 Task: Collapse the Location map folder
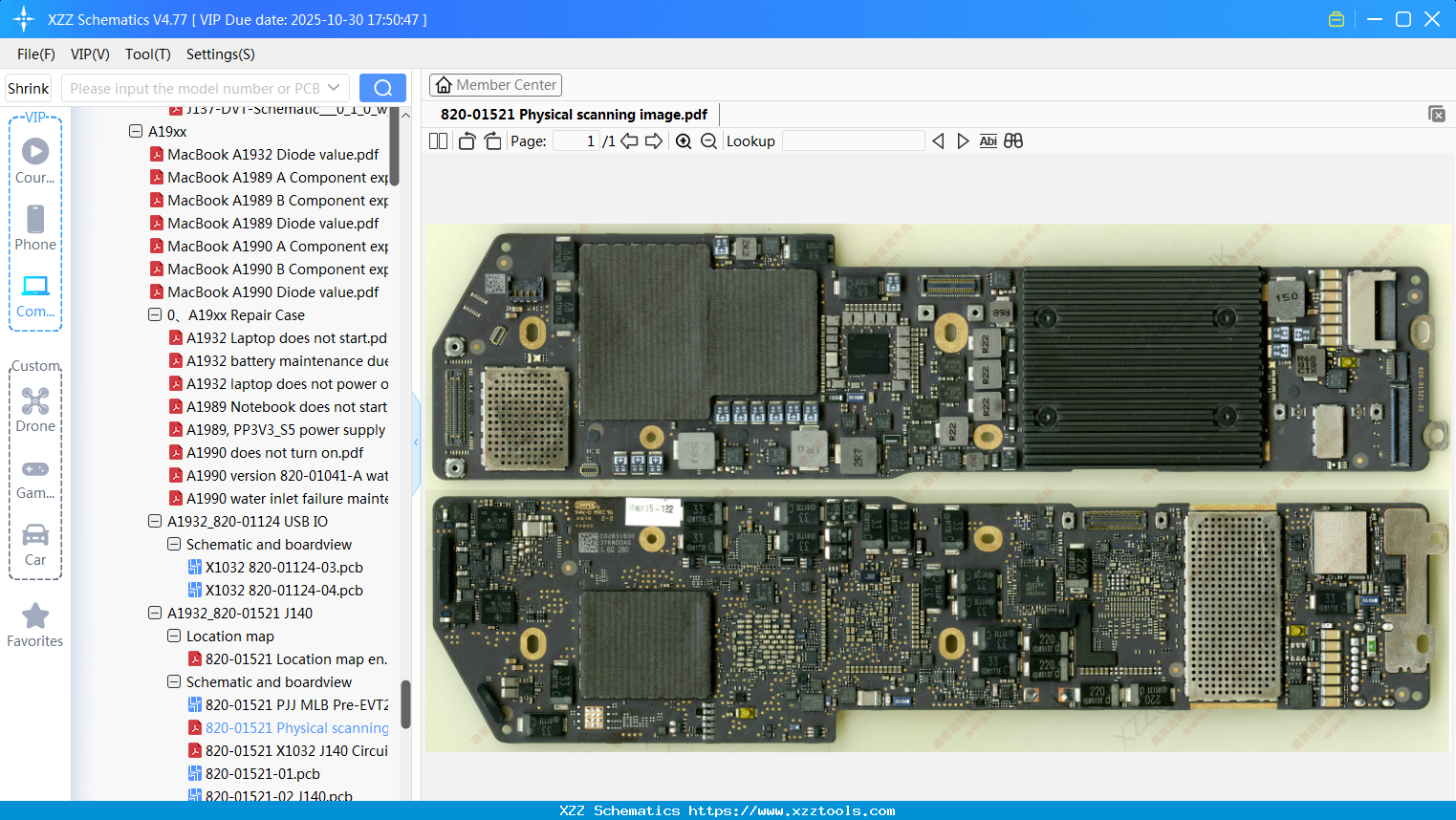174,637
